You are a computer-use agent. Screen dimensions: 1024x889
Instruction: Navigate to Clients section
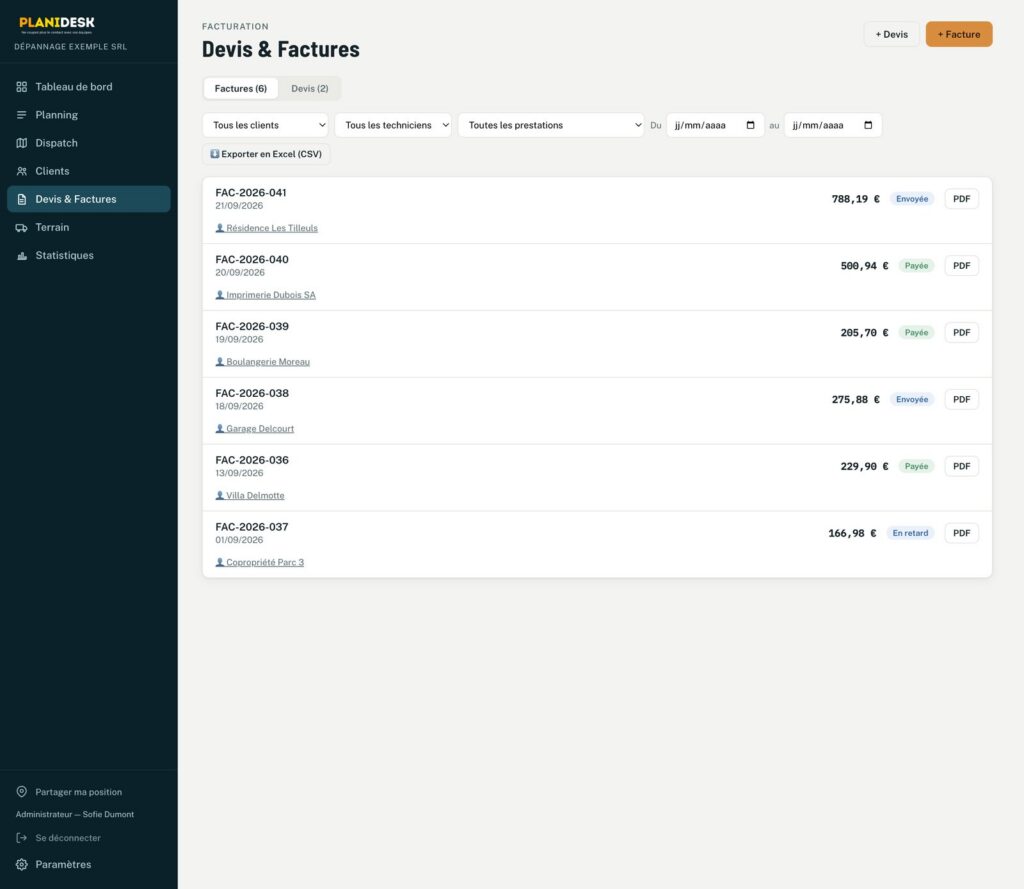click(x=89, y=171)
